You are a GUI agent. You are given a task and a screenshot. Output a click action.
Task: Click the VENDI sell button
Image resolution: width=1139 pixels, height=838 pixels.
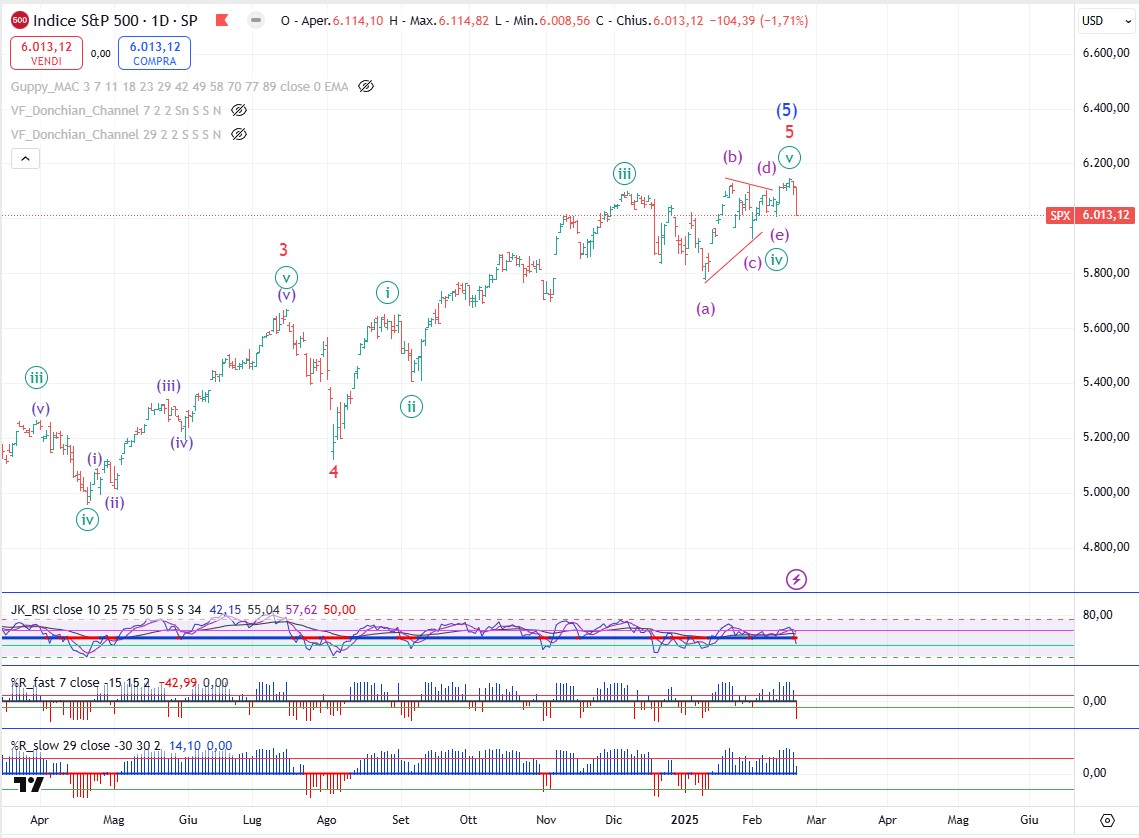(x=46, y=53)
